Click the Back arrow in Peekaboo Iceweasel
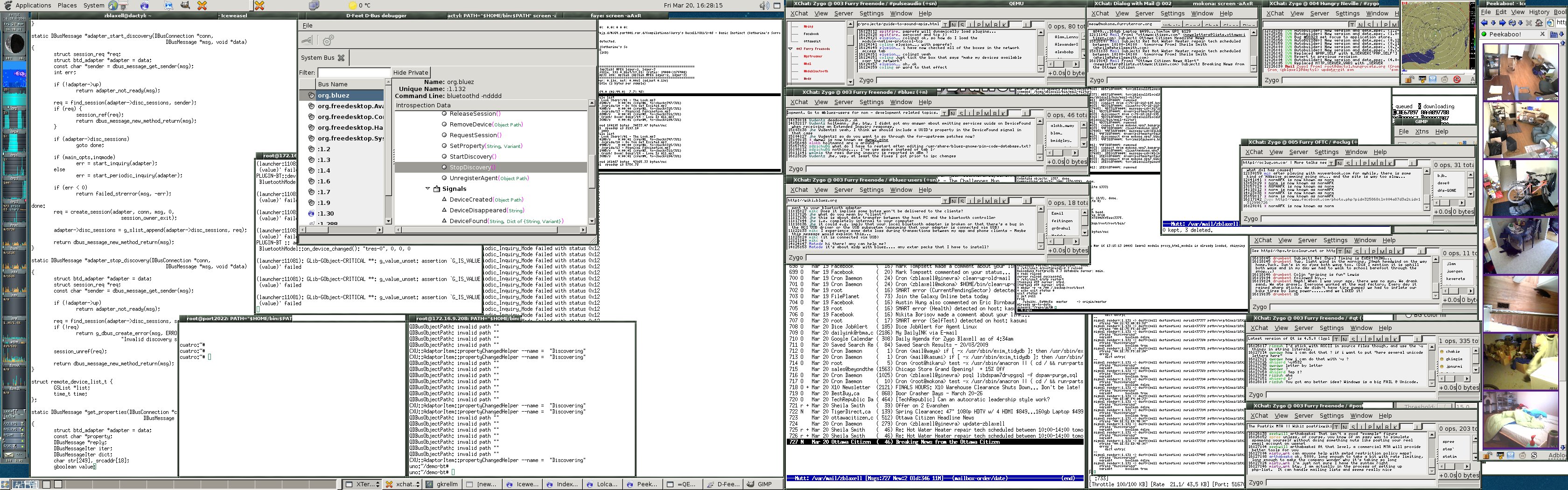 (x=1484, y=22)
